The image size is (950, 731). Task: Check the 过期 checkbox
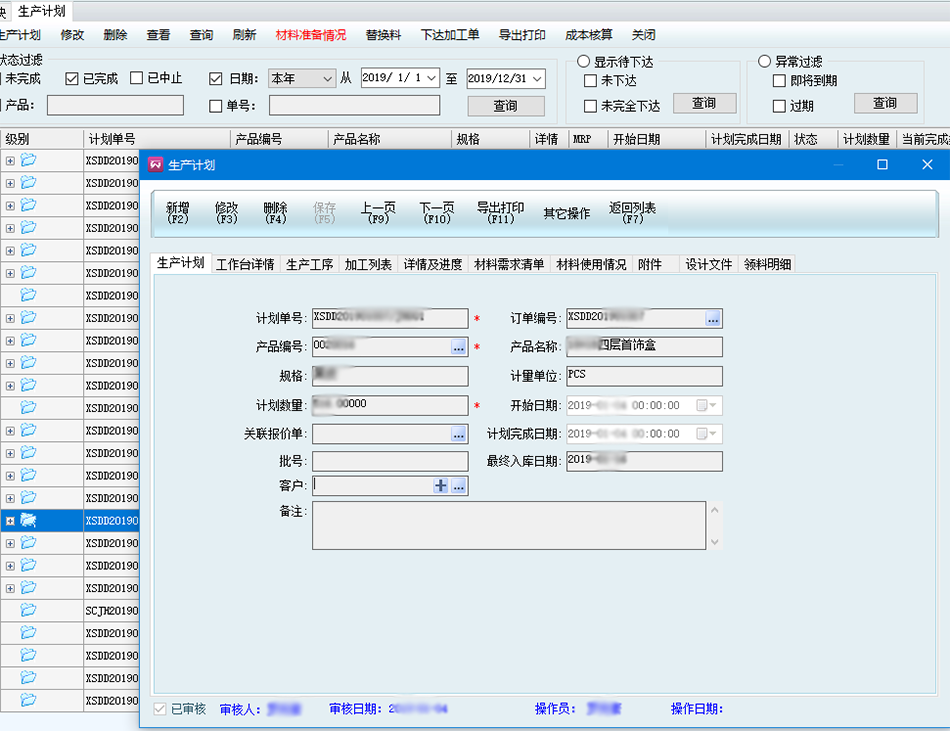tap(779, 107)
